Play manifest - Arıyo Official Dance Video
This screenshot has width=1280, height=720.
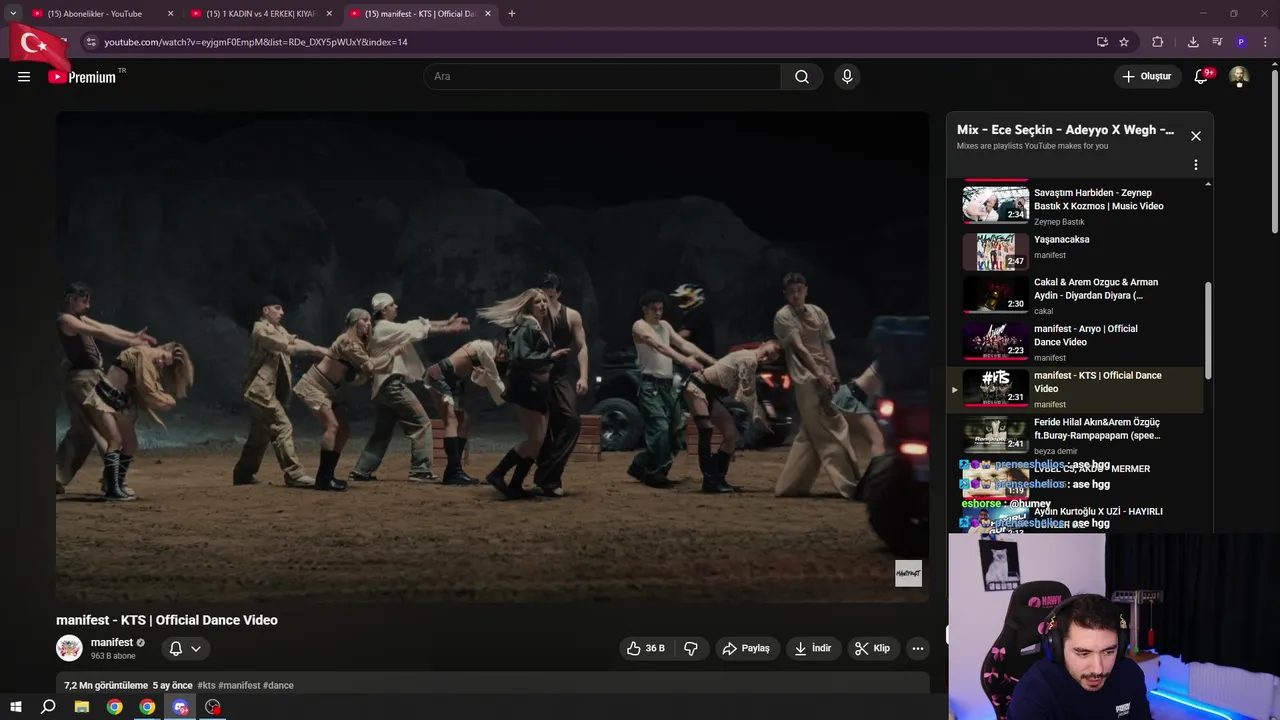pos(1076,343)
